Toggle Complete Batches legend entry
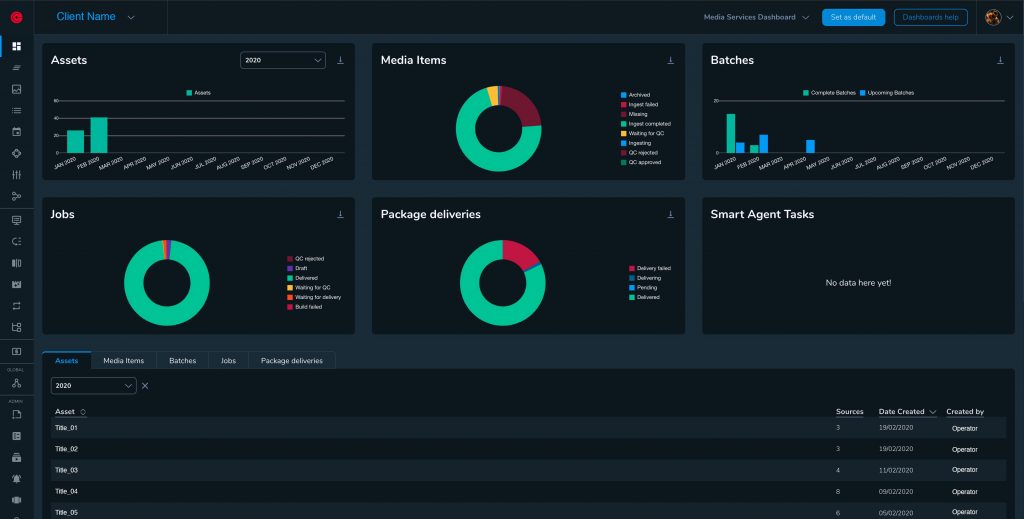The width and height of the screenshot is (1024, 519). pos(829,93)
